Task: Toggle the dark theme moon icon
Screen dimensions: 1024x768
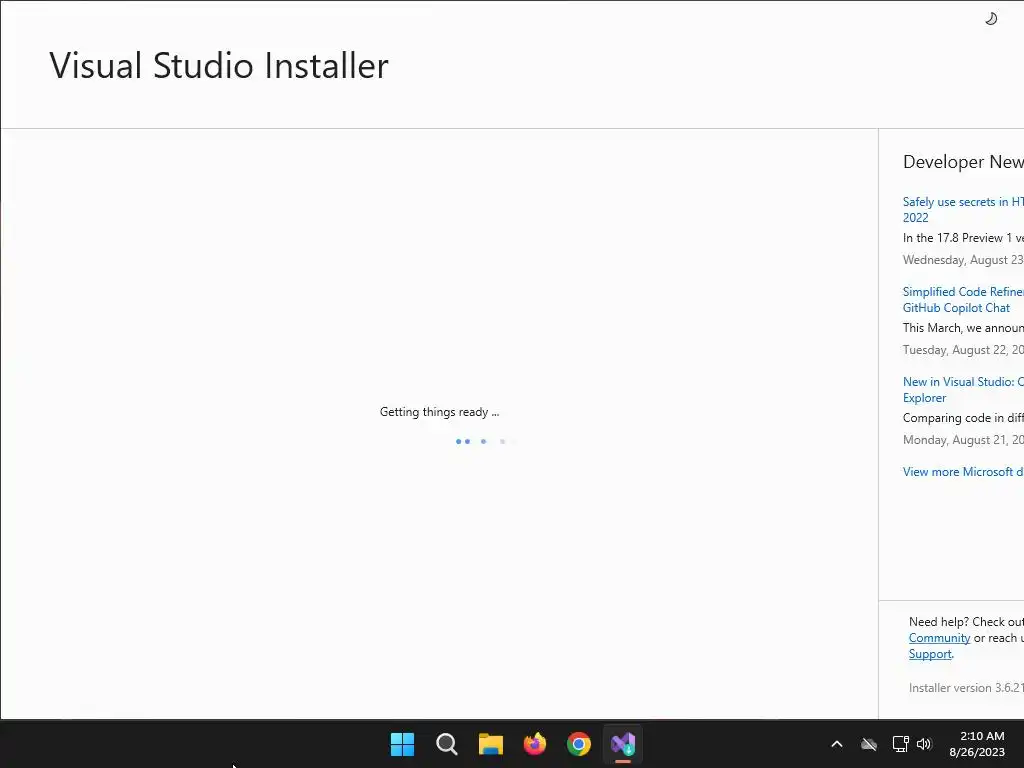Action: pyautogui.click(x=991, y=18)
